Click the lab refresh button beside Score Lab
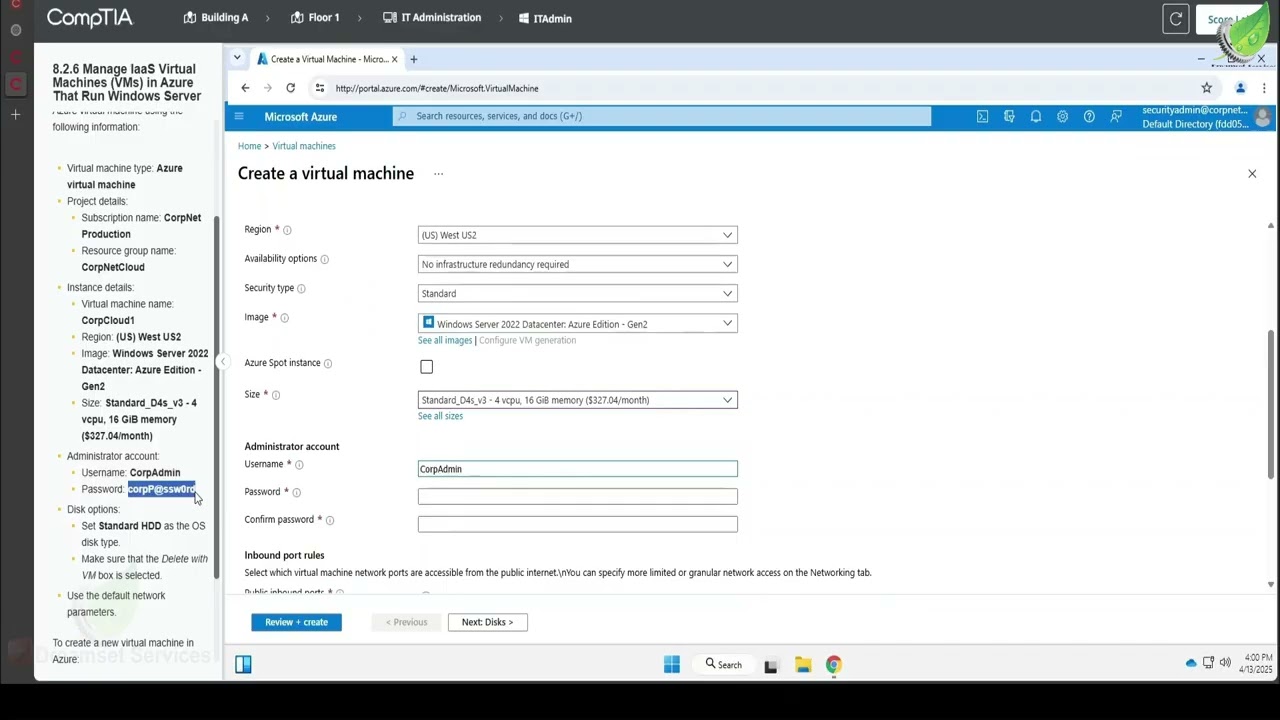 pyautogui.click(x=1176, y=19)
